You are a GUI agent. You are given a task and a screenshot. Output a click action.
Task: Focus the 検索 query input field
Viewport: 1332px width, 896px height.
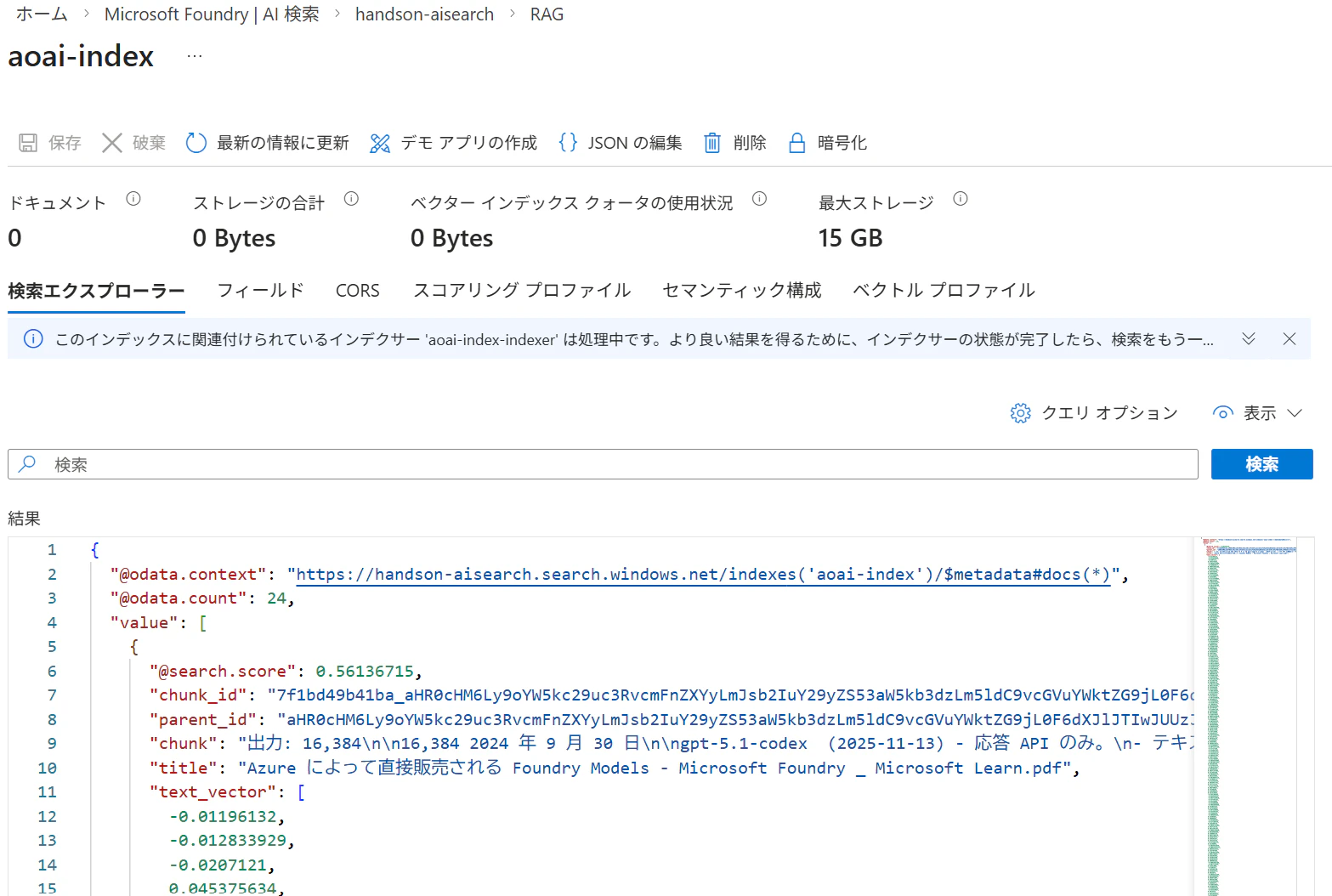tap(603, 464)
